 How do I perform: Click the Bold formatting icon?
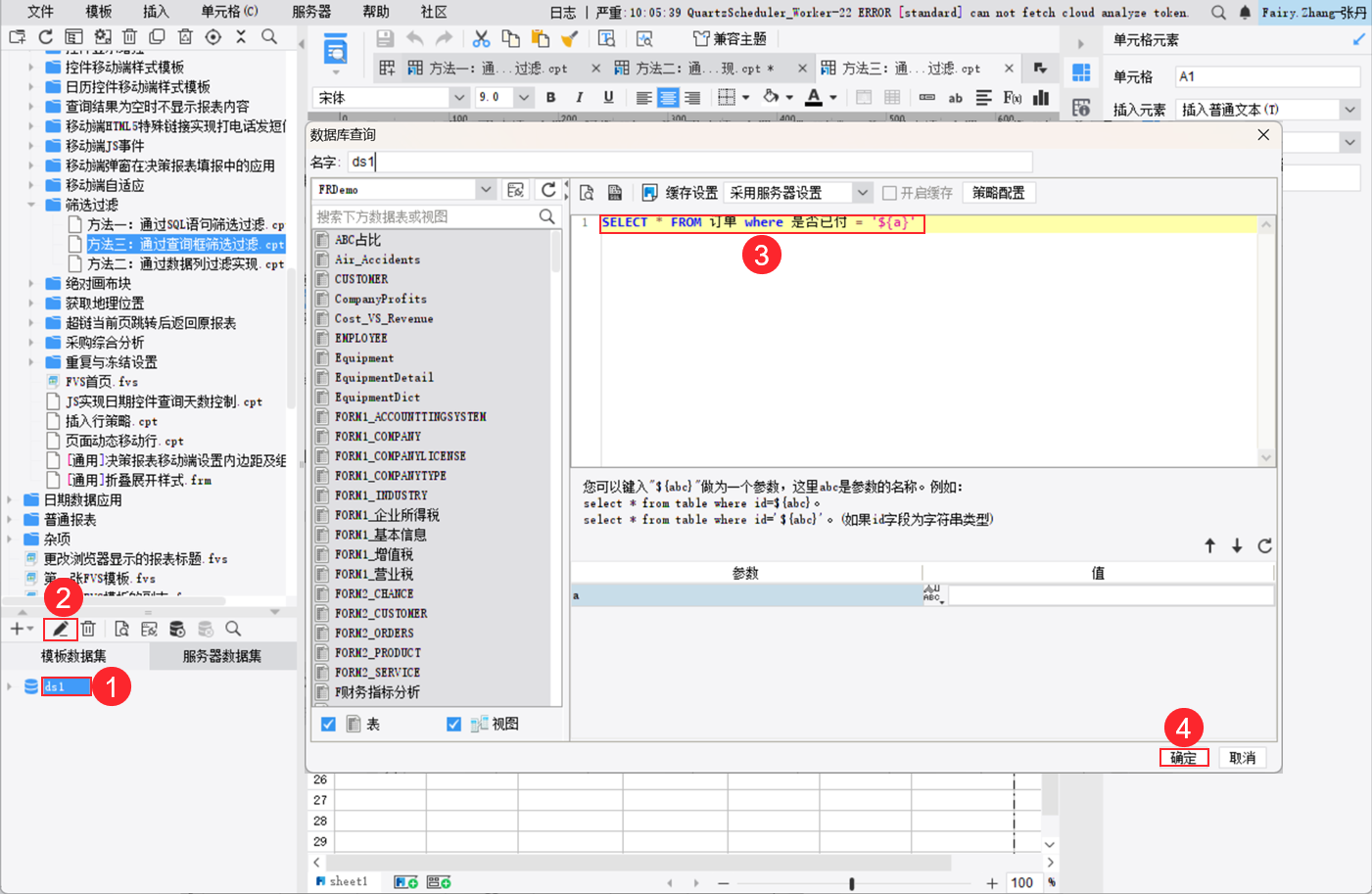tap(550, 97)
